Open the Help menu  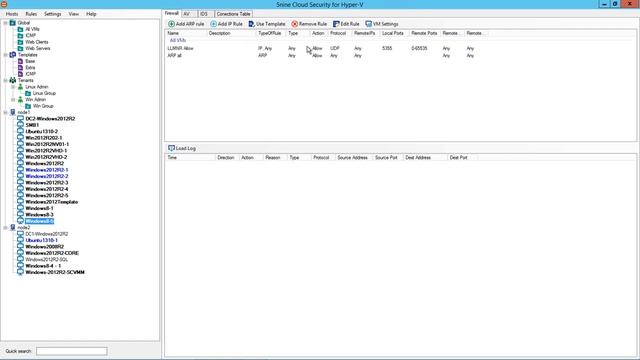coord(91,14)
